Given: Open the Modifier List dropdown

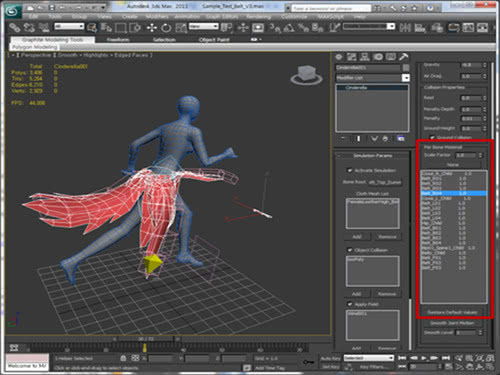Looking at the screenshot, I should 372,78.
